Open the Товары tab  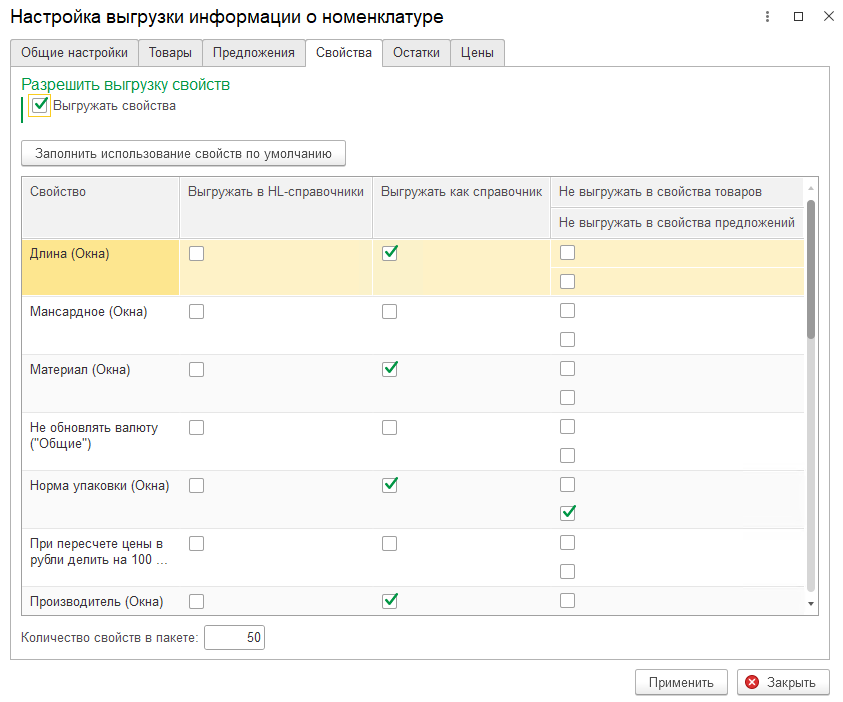point(170,53)
